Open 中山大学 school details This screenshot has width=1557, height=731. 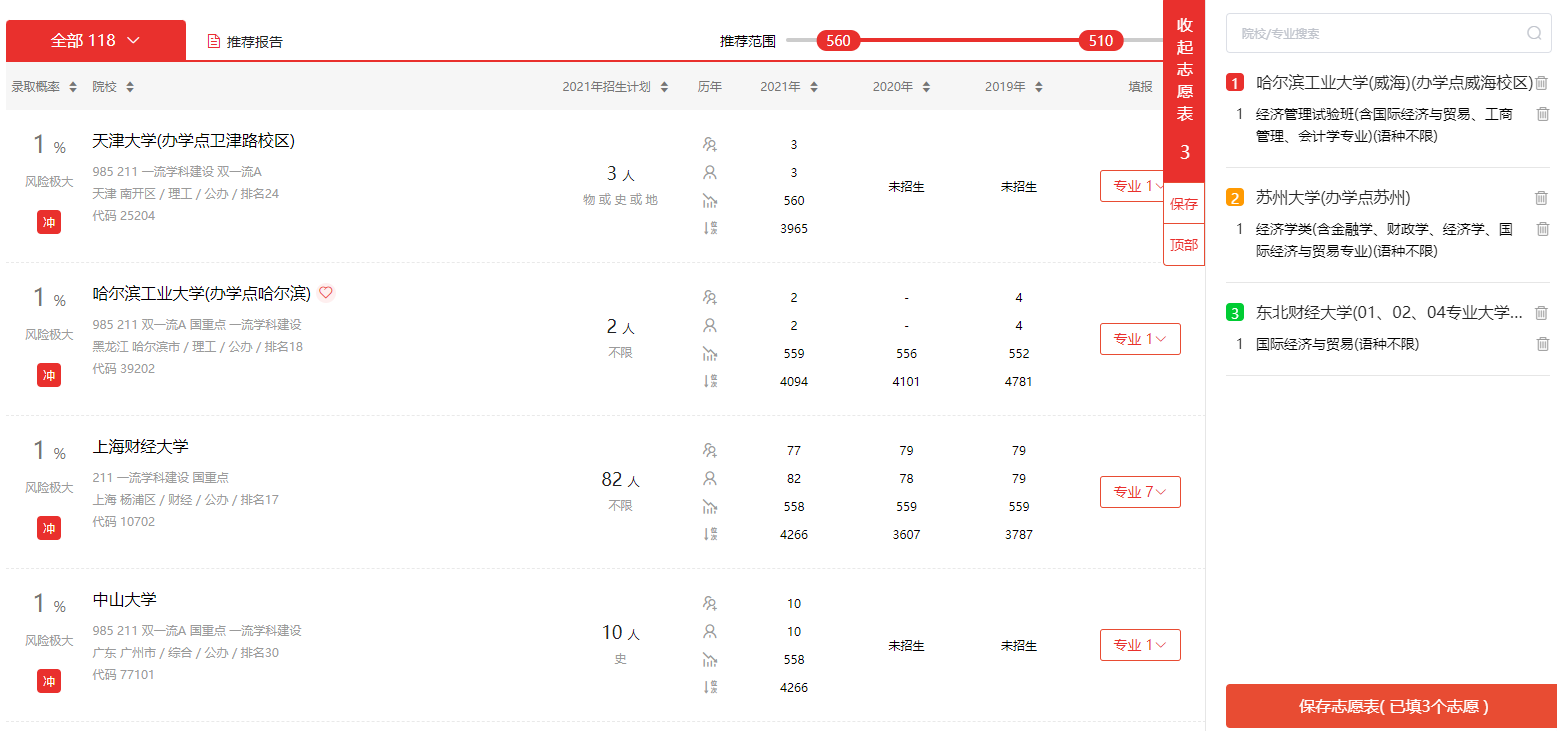coord(124,600)
